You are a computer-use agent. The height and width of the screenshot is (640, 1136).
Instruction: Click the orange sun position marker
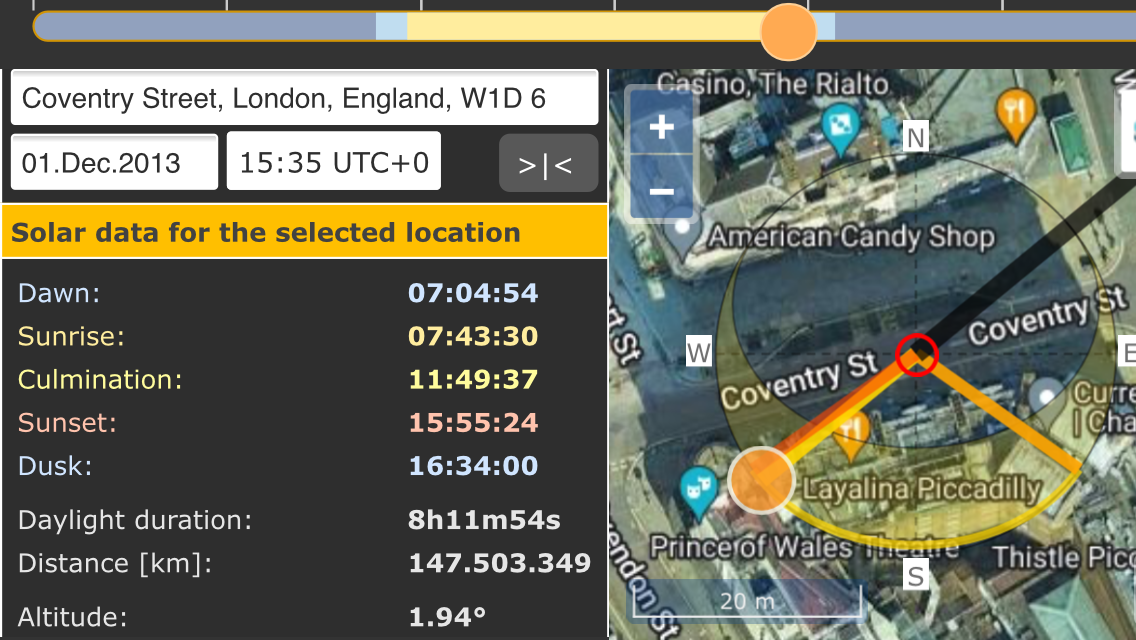point(761,481)
